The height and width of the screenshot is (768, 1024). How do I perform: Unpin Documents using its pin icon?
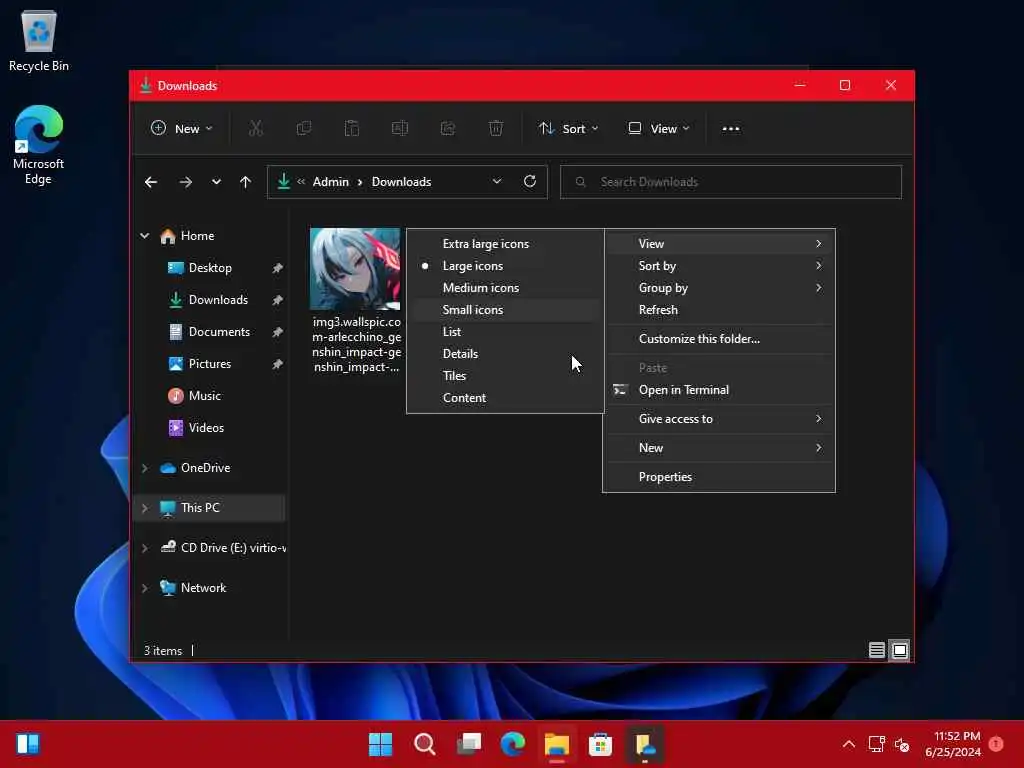(278, 332)
